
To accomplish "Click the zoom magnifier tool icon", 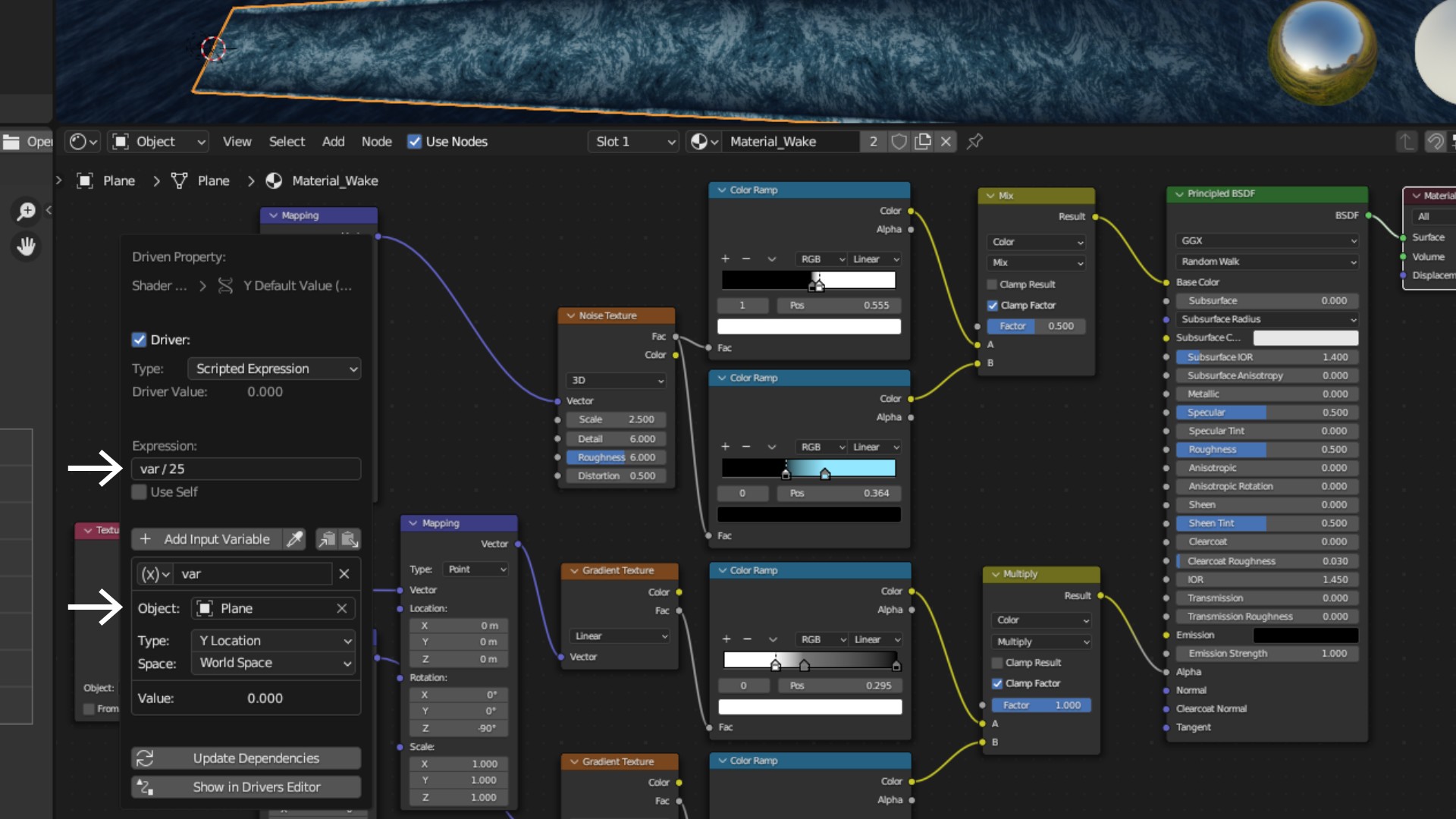I will click(27, 211).
